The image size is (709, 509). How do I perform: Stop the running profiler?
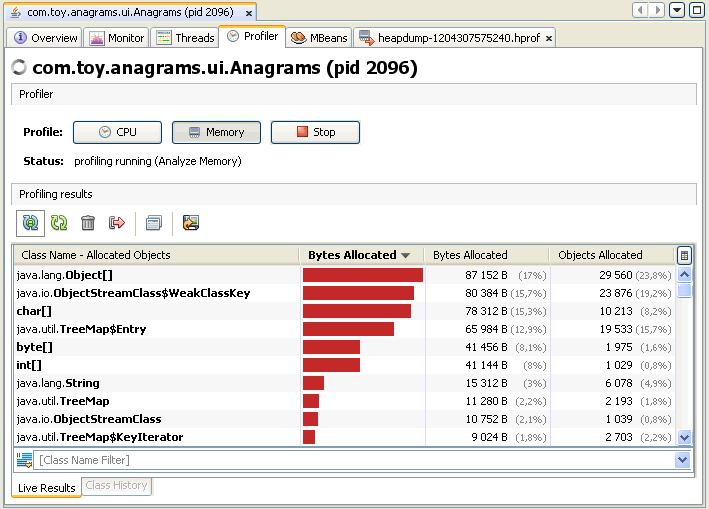pos(315,132)
